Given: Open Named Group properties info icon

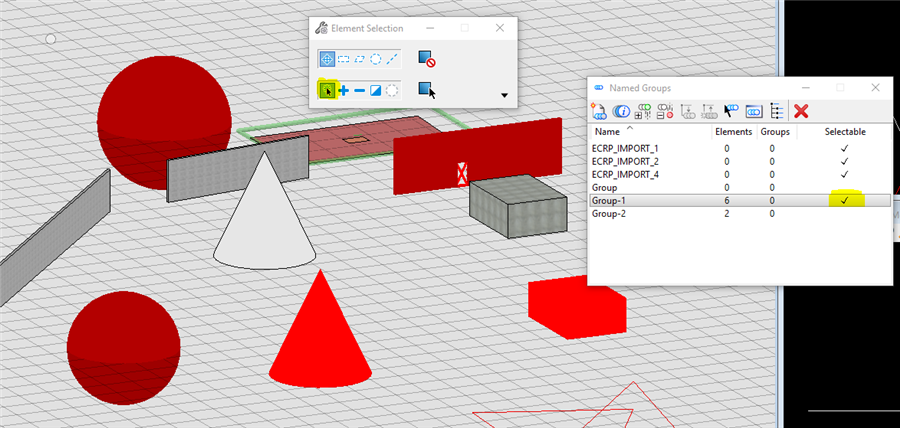Looking at the screenshot, I should point(621,111).
